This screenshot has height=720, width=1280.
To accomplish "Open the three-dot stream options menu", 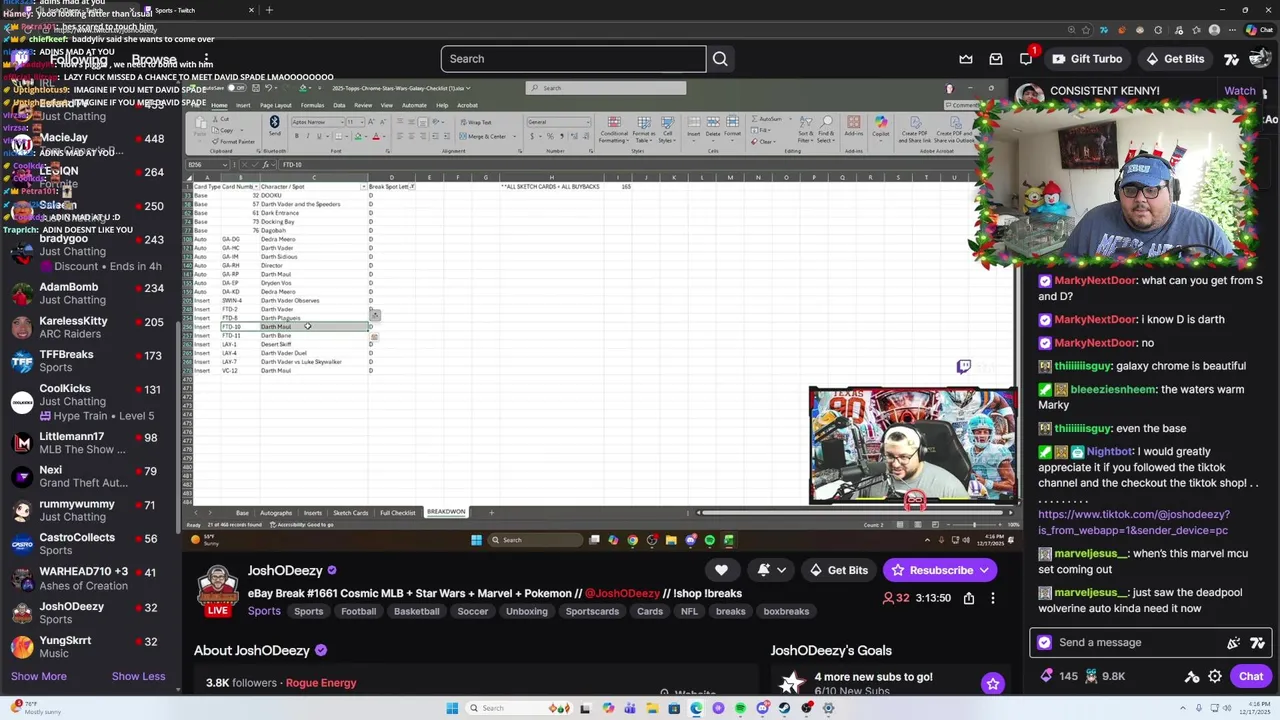I will tap(992, 598).
